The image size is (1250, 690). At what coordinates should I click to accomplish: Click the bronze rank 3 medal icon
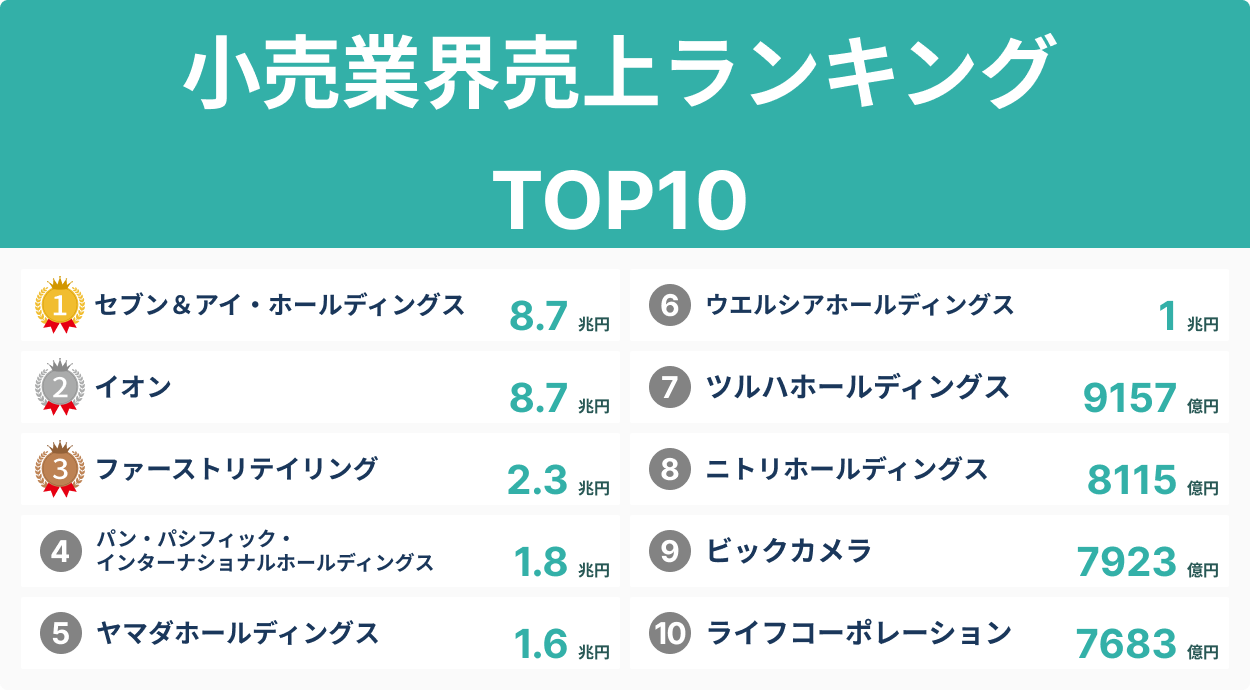[x=60, y=468]
